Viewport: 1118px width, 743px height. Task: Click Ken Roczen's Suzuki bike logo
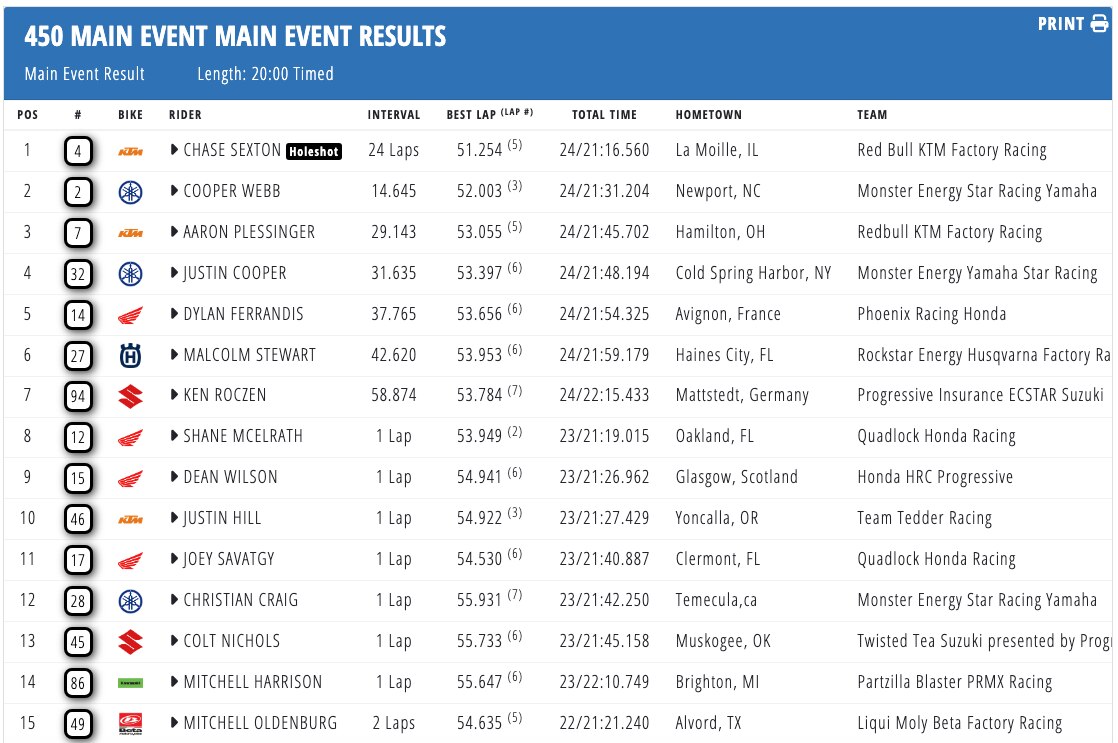[130, 396]
